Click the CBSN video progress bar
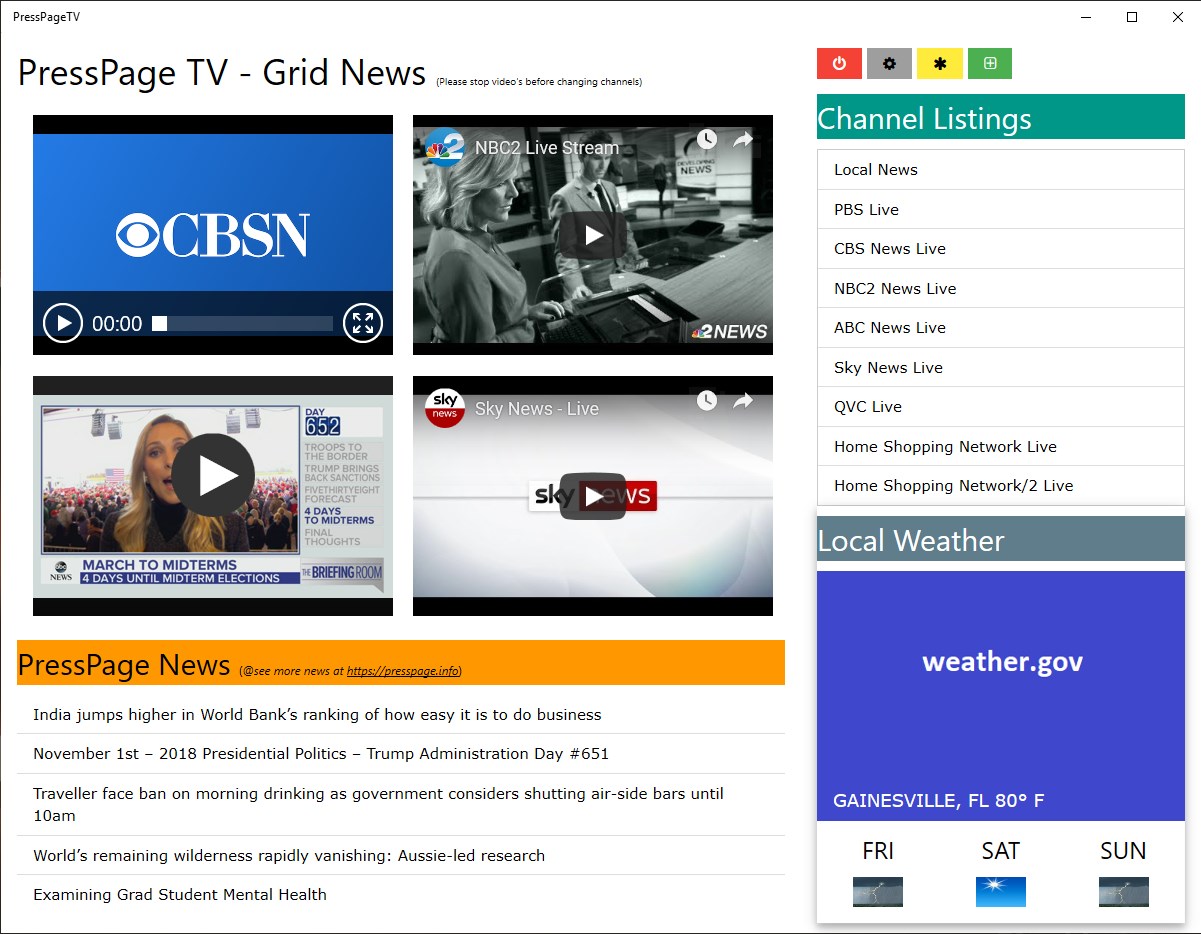Screen dimensions: 1201x934 click(242, 323)
